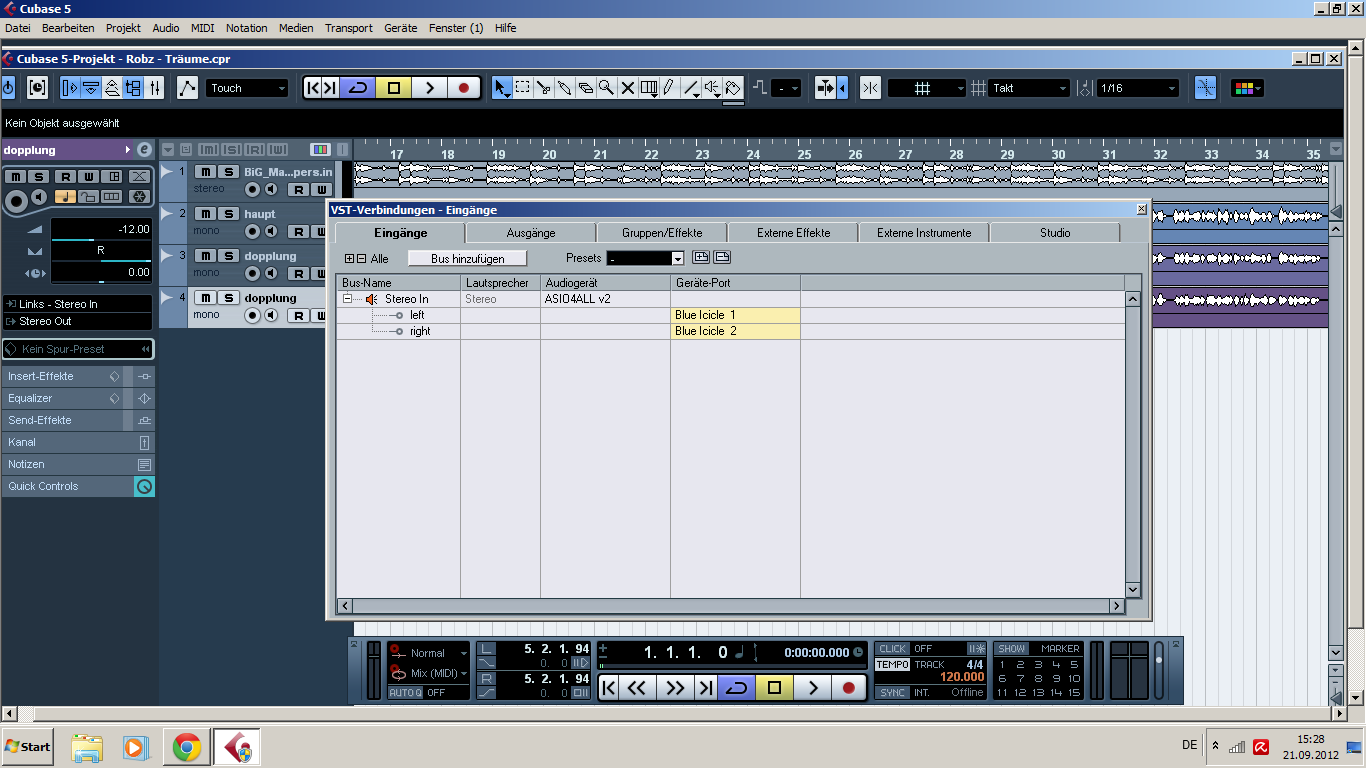Mute track 2 haupt
Image resolution: width=1366 pixels, height=768 pixels.
pyautogui.click(x=206, y=214)
